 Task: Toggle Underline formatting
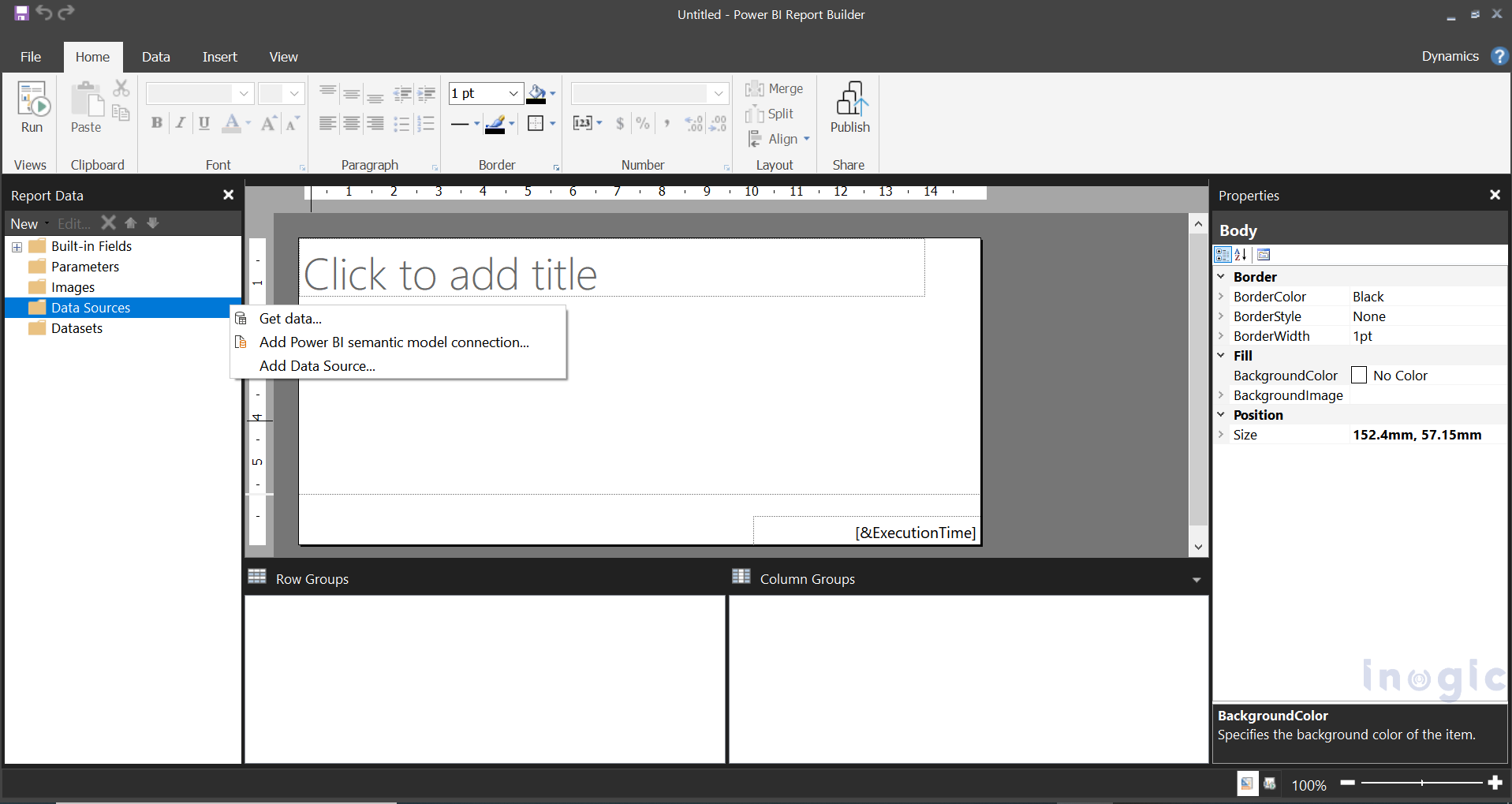coord(204,122)
